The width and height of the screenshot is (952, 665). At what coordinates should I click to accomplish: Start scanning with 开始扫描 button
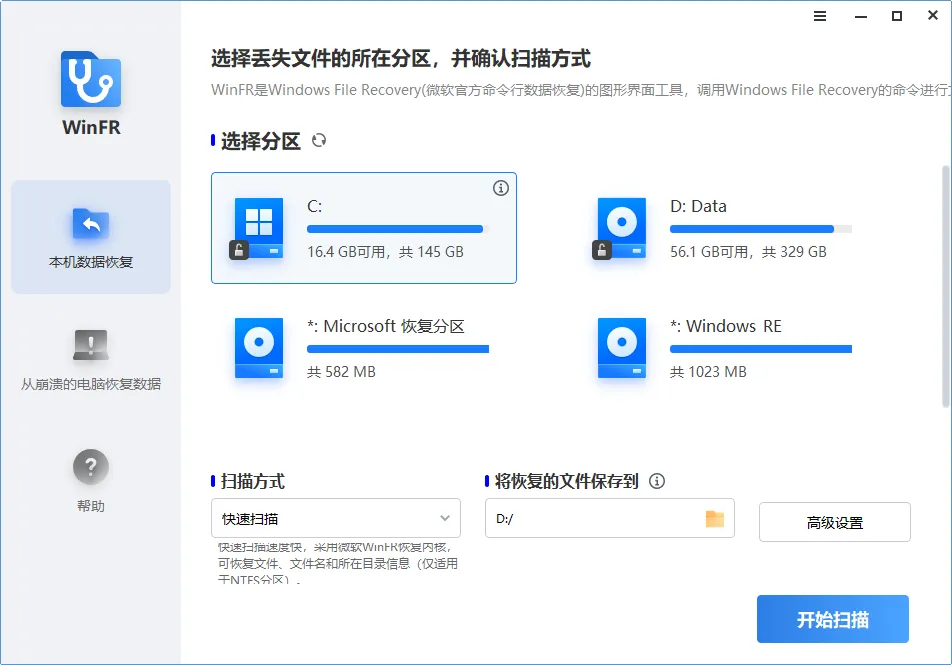(832, 619)
